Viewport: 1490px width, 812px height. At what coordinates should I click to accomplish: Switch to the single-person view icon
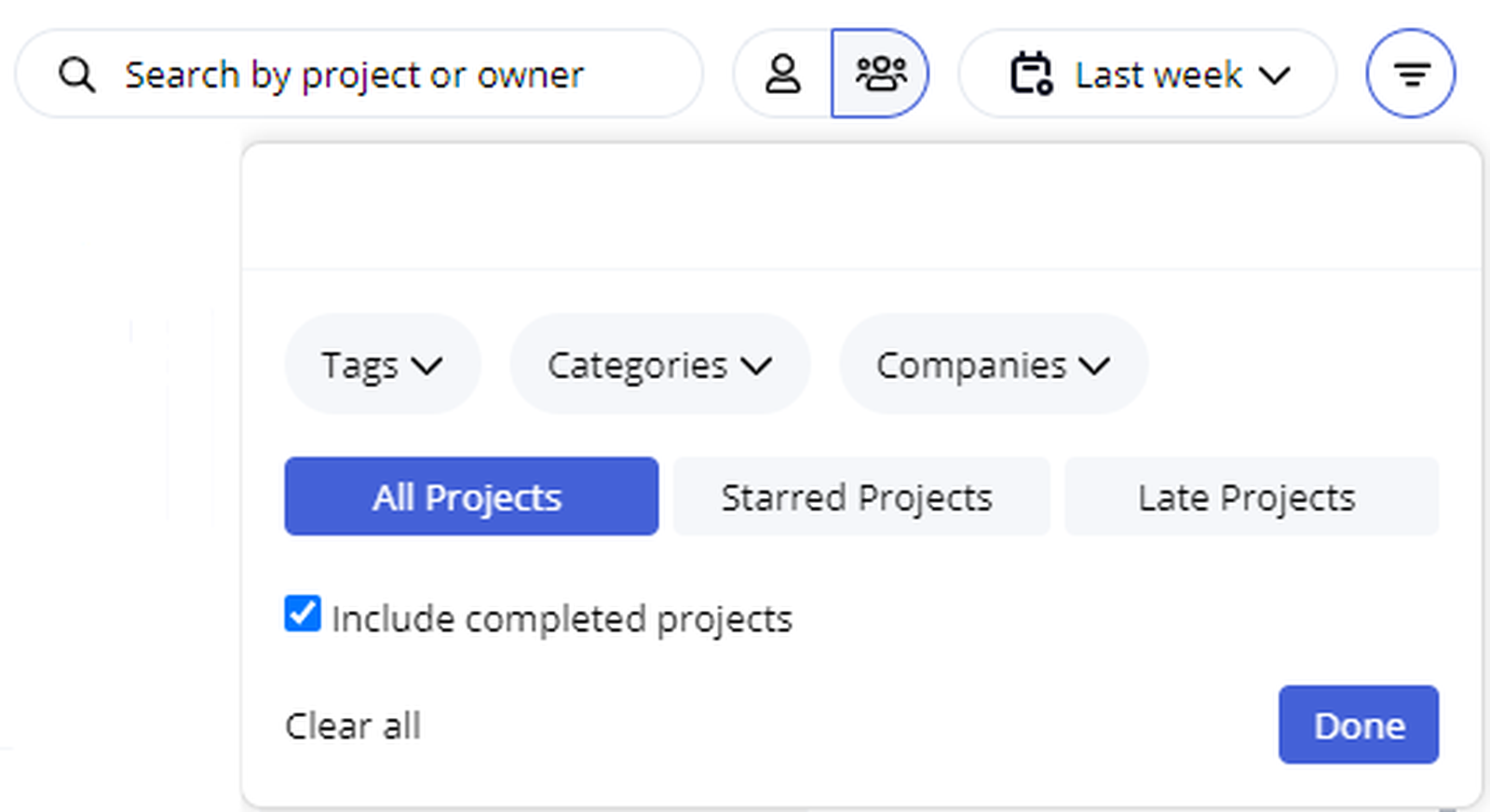pyautogui.click(x=782, y=74)
